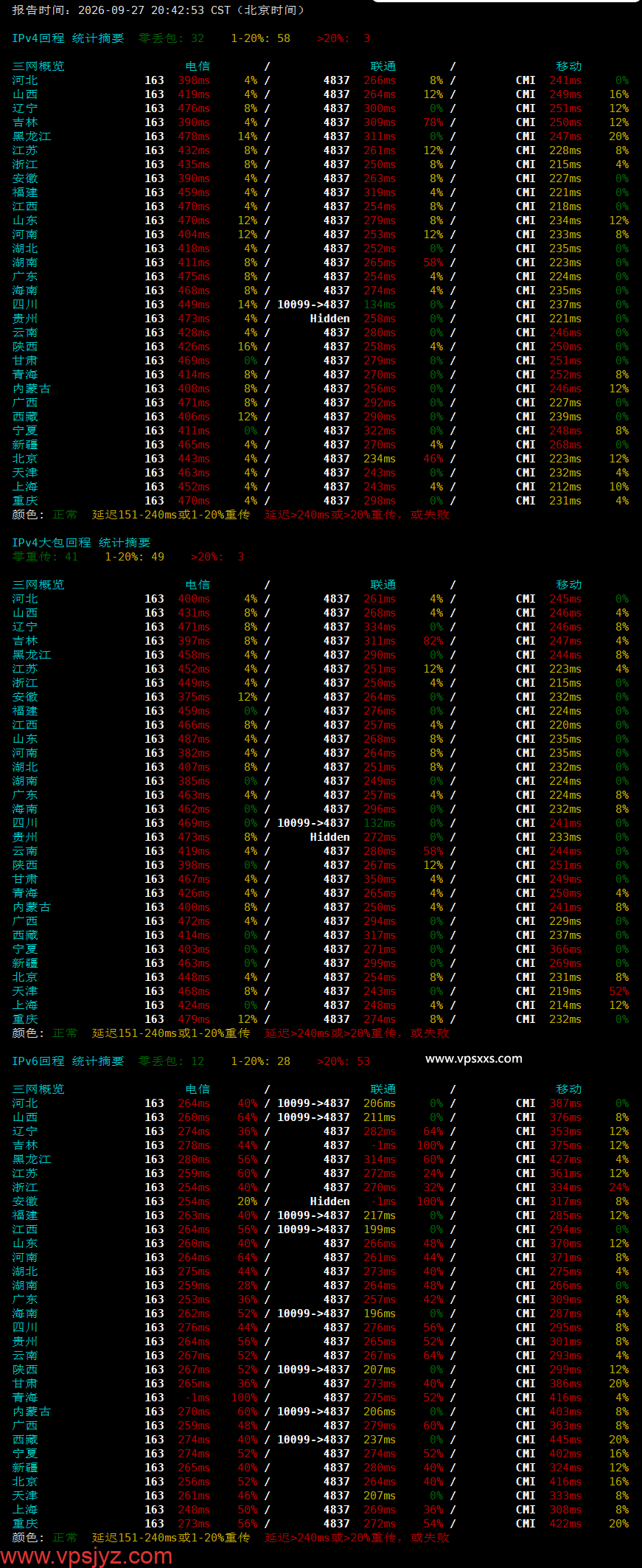Click 445ms mobile latency in IPv6 西藏 row

(x=565, y=1440)
